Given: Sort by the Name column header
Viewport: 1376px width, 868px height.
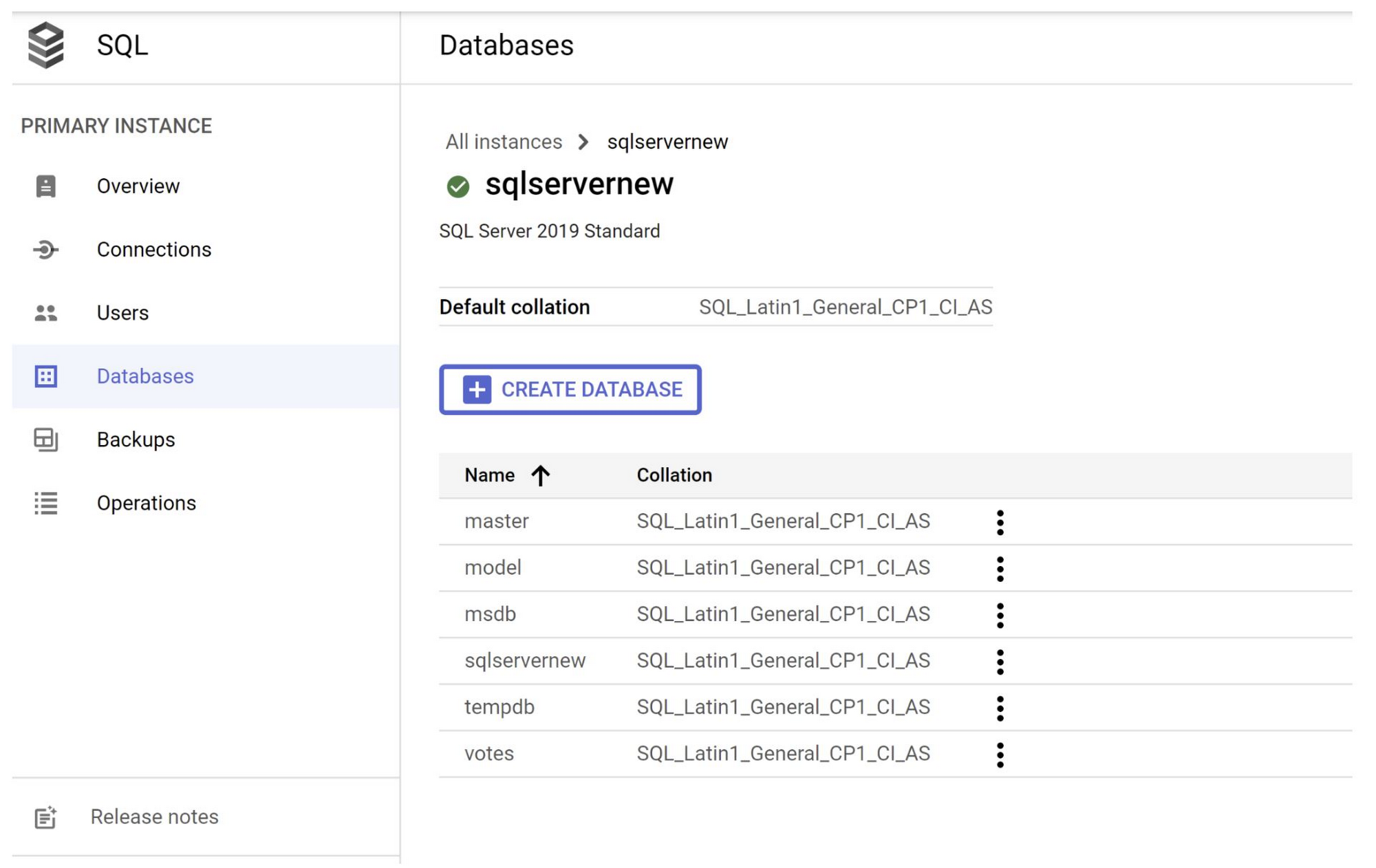Looking at the screenshot, I should [x=489, y=475].
